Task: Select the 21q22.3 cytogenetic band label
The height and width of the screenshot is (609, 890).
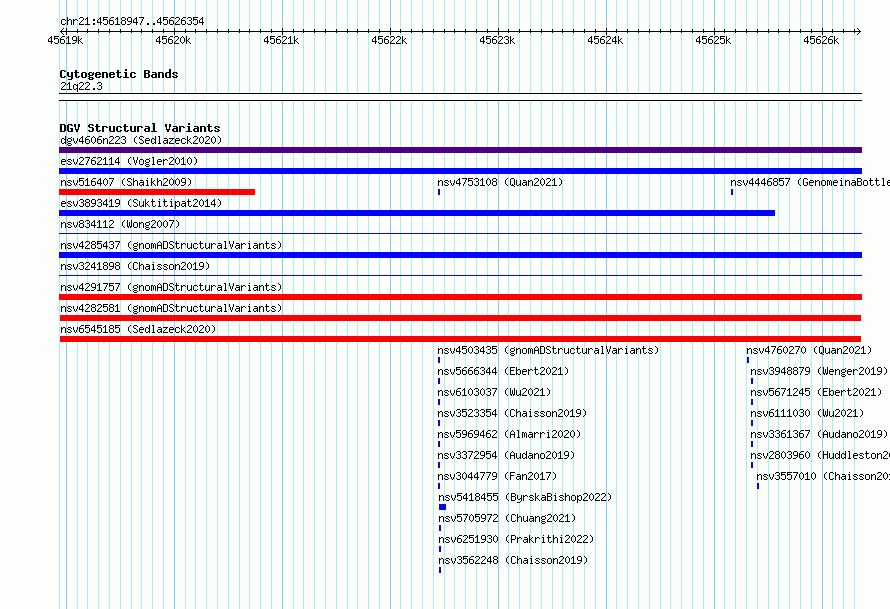Action: [x=81, y=86]
